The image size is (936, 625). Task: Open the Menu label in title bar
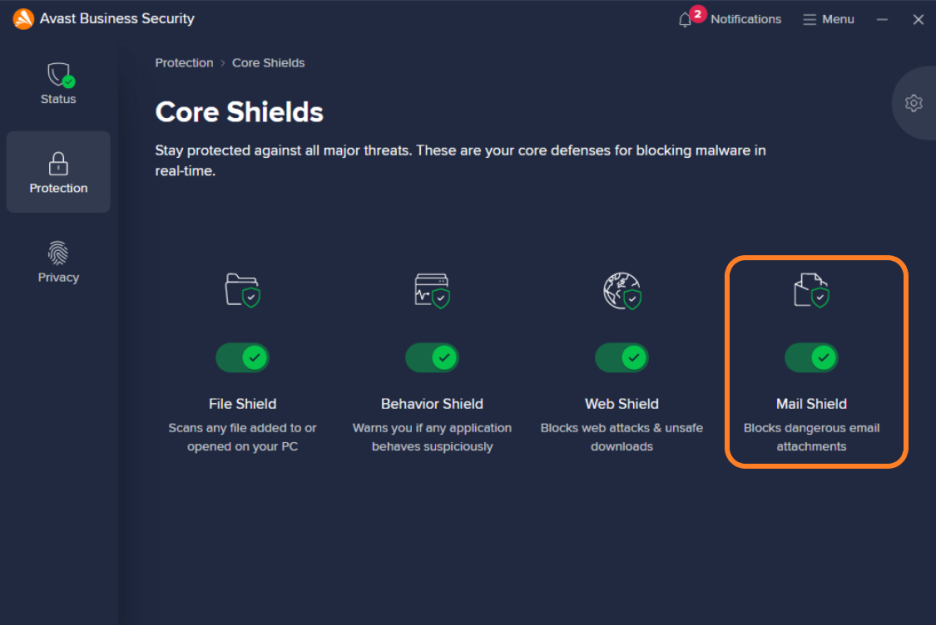coord(838,19)
